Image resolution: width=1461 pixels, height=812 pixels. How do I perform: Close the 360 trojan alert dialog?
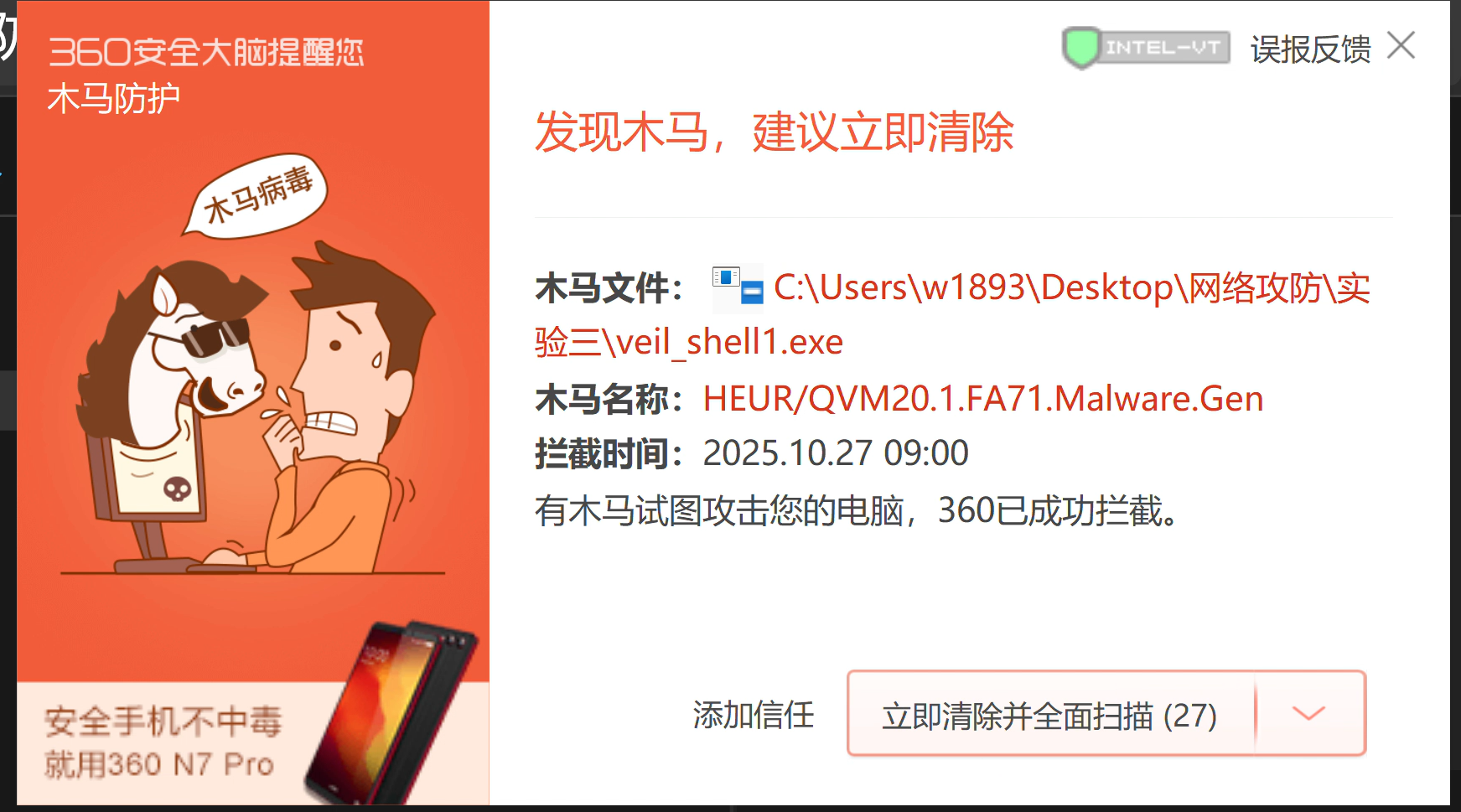1401,45
